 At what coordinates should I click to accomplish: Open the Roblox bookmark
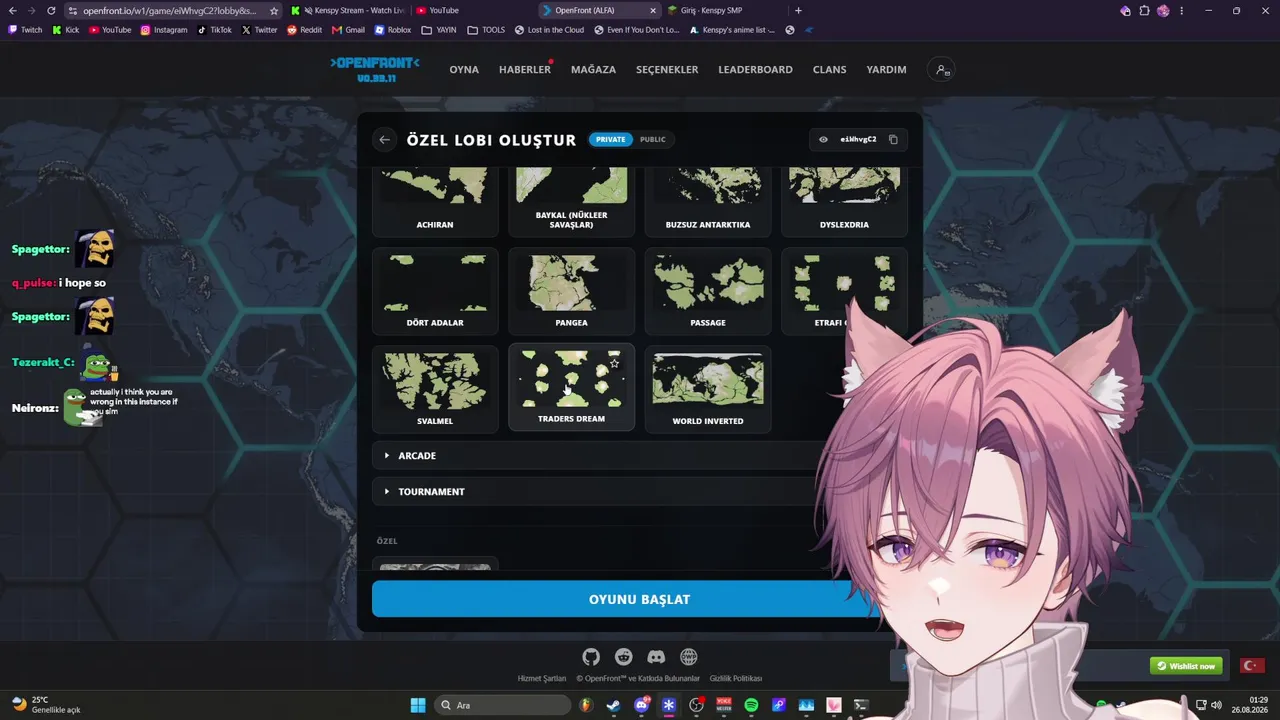[393, 30]
